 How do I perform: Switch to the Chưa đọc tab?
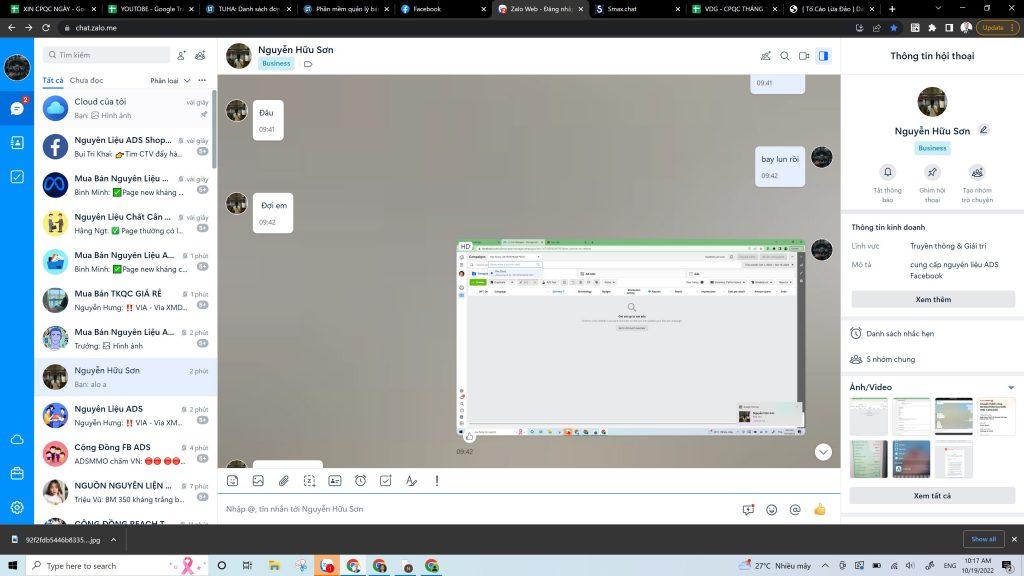[86, 80]
